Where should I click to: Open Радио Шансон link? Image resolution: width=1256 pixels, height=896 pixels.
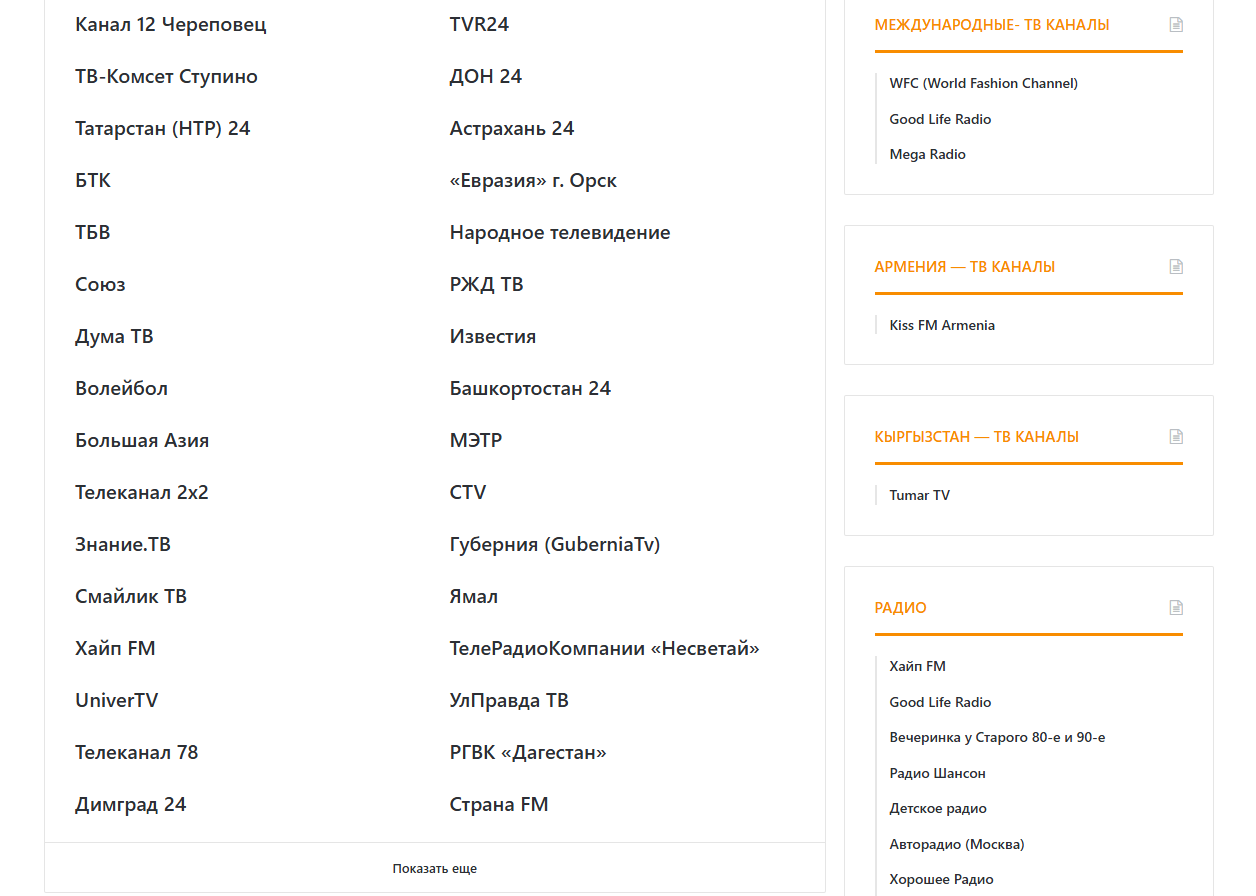point(938,773)
